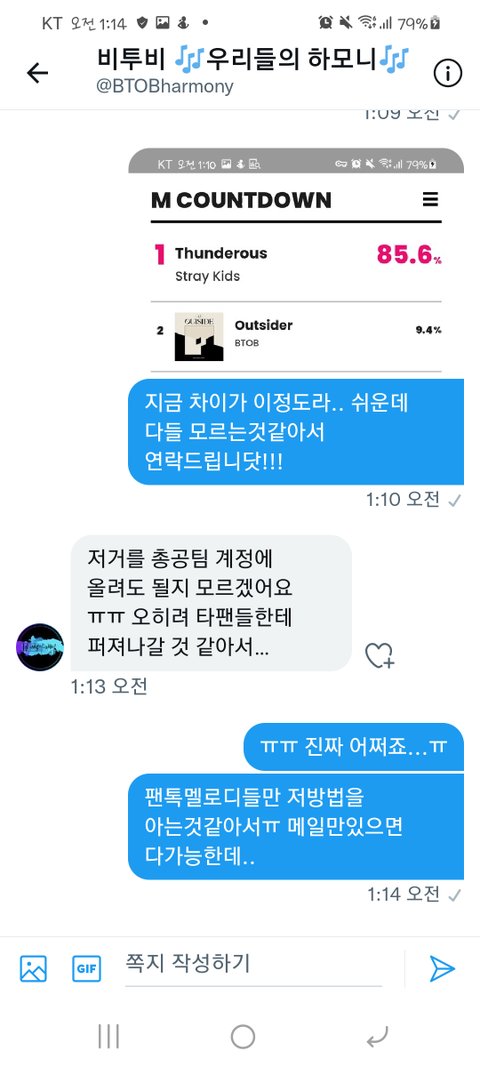The image size is (480, 1067).
Task: Tap the 지금 차이가 이정도라 message bubble
Action: pos(296,431)
